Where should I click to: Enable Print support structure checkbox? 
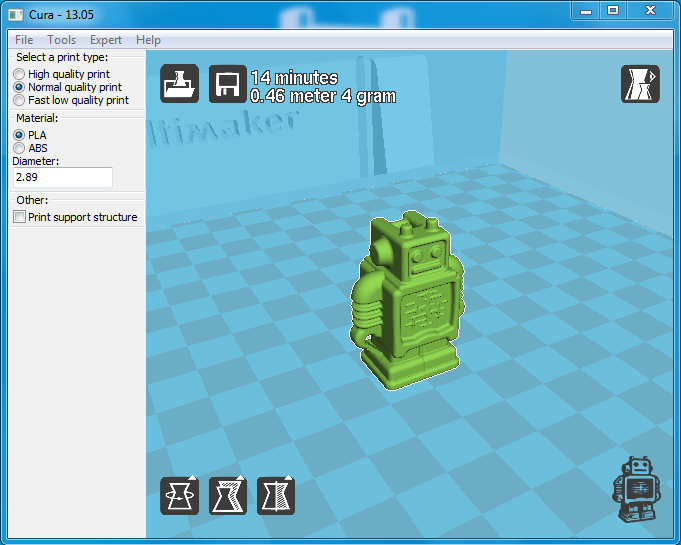point(20,217)
